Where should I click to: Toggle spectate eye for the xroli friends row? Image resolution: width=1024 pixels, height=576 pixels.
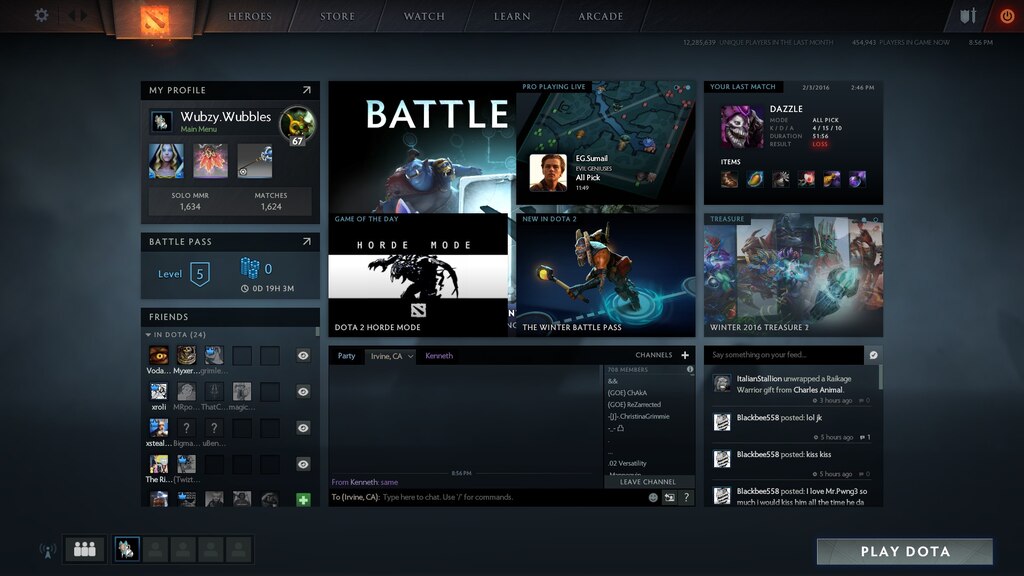click(303, 392)
